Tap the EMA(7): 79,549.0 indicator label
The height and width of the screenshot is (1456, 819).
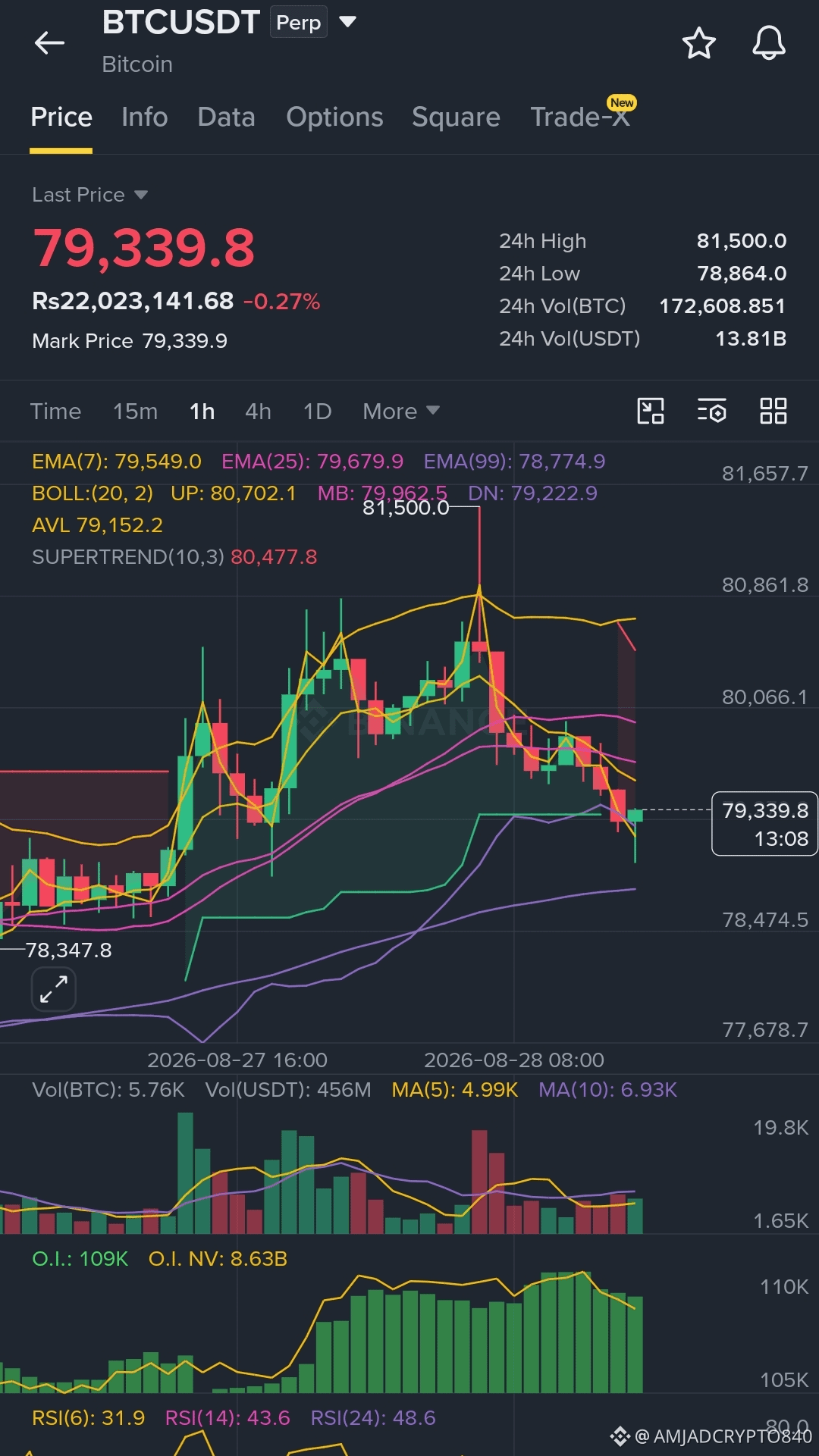point(117,462)
